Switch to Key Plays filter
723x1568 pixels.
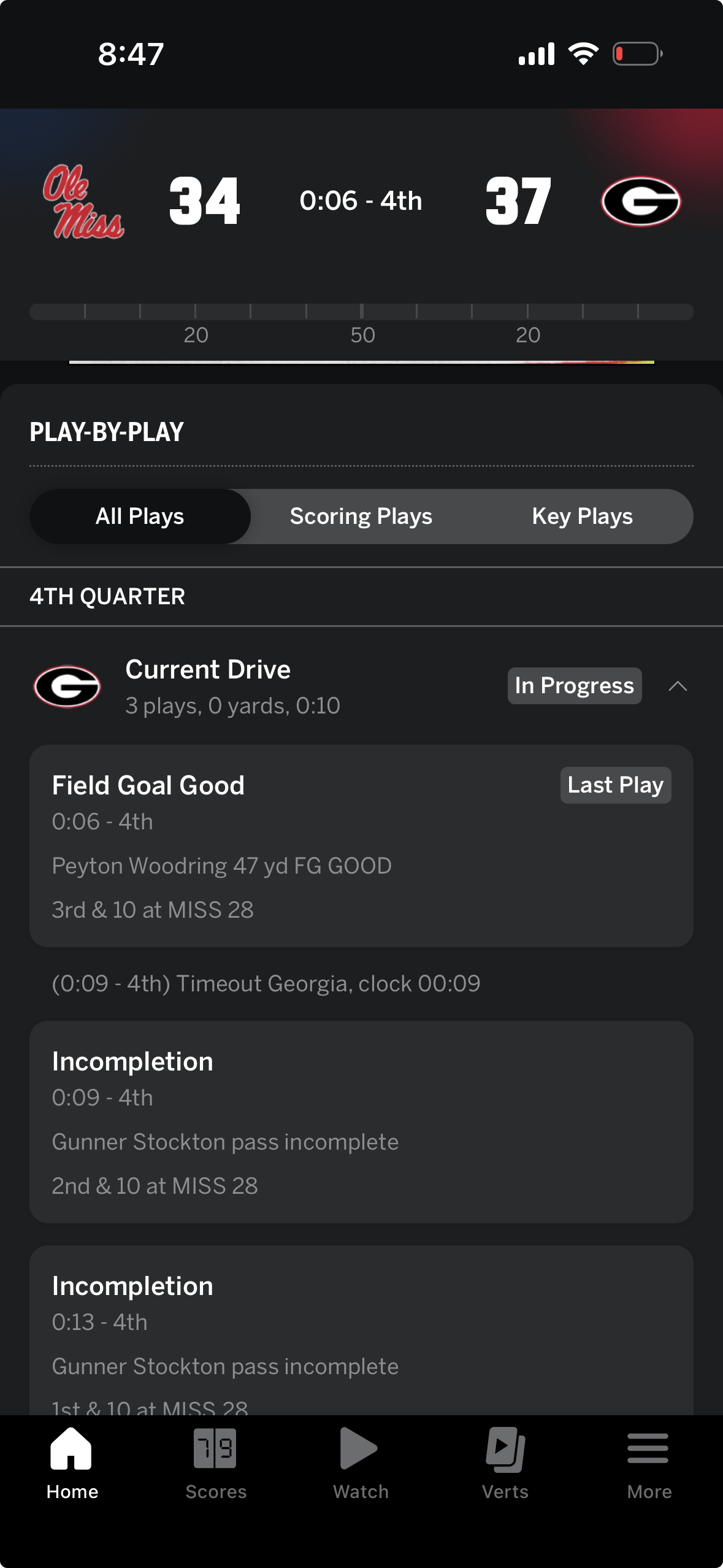tap(582, 517)
